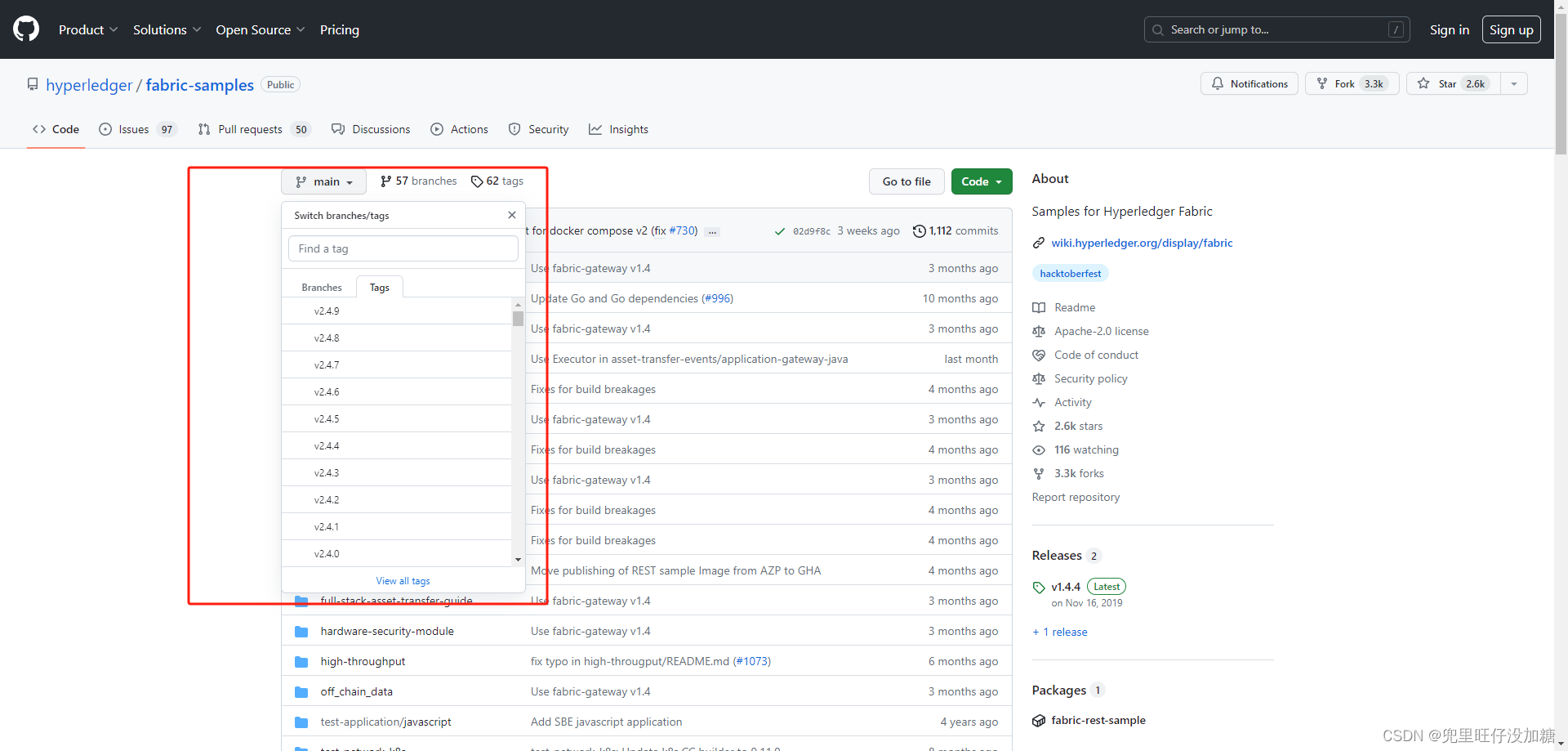
Task: Click the Find a tag input
Action: 403,248
